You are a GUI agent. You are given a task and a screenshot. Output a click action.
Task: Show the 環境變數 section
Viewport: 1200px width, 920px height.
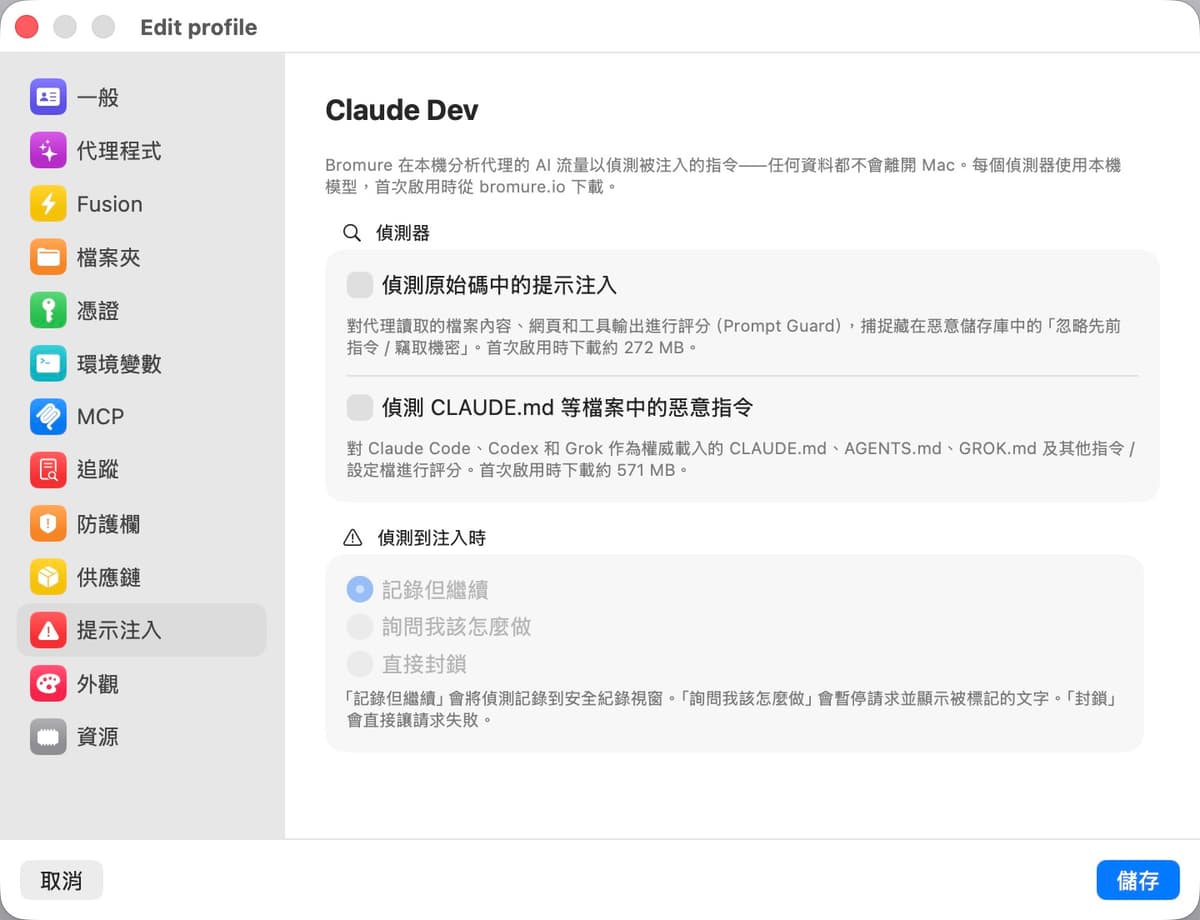pos(142,364)
